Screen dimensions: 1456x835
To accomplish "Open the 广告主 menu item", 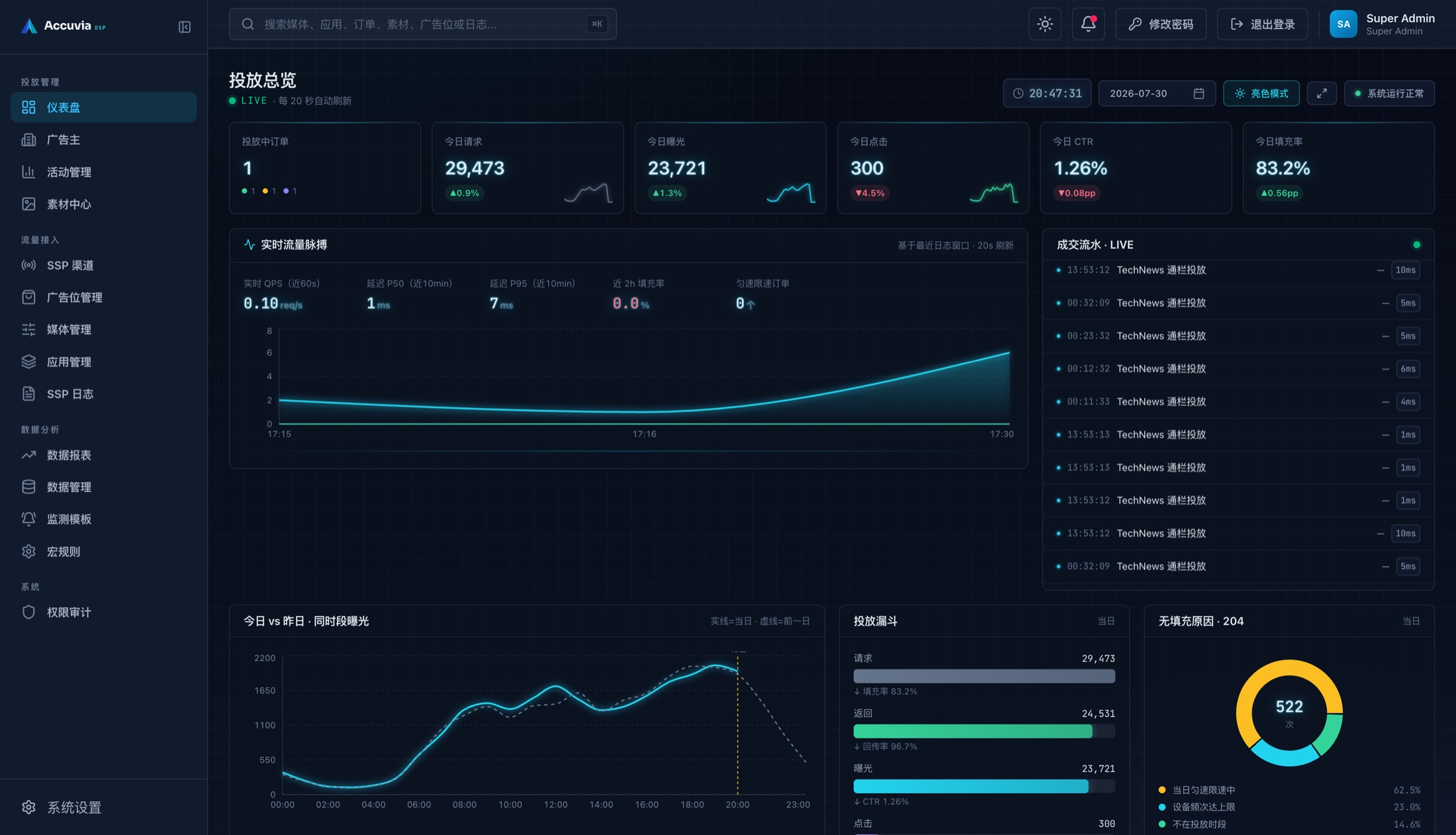I will coord(103,140).
